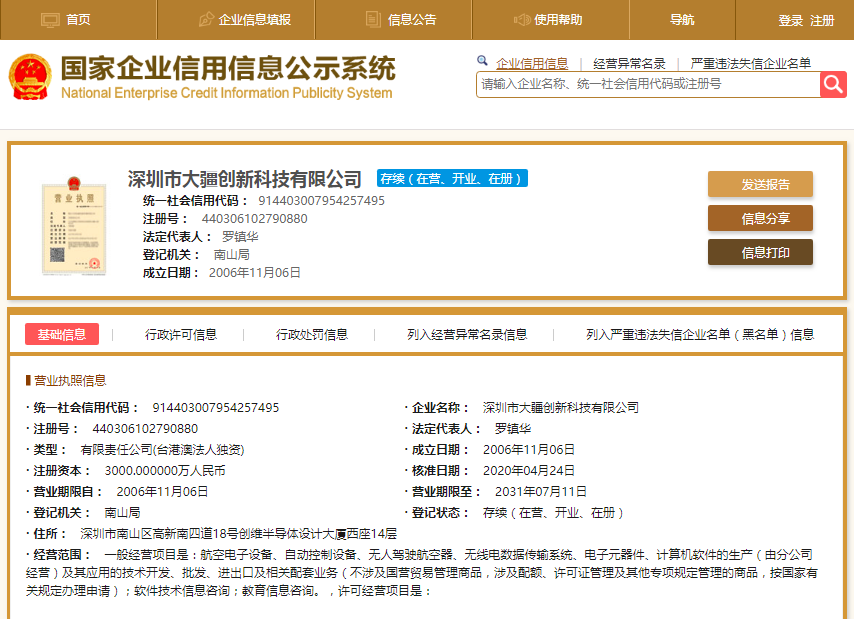Click 2006年11月06日 next to 营业期限自
854x619 pixels.
click(x=162, y=492)
